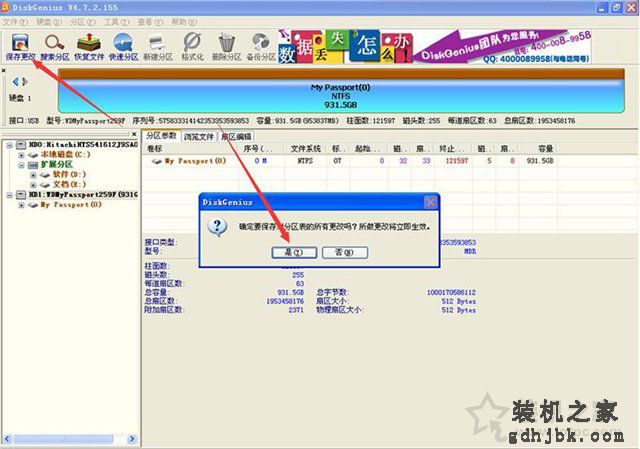This screenshot has width=640, height=449.
Task: Select Local Disk (C:) in tree
Action: [65, 154]
